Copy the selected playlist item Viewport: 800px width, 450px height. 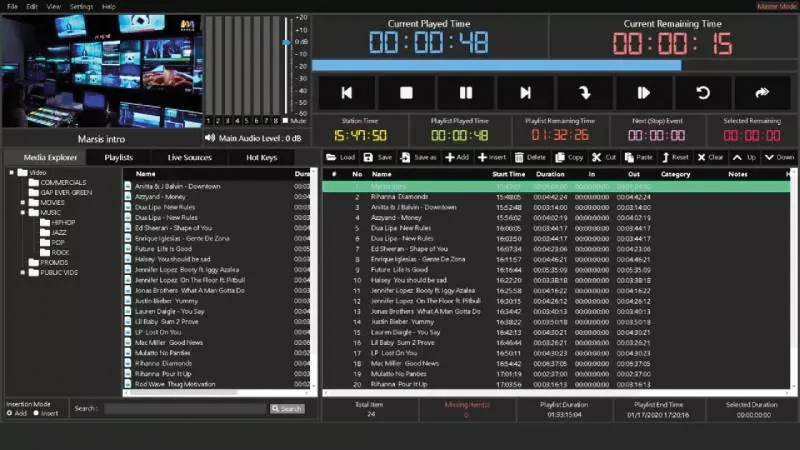coord(569,158)
